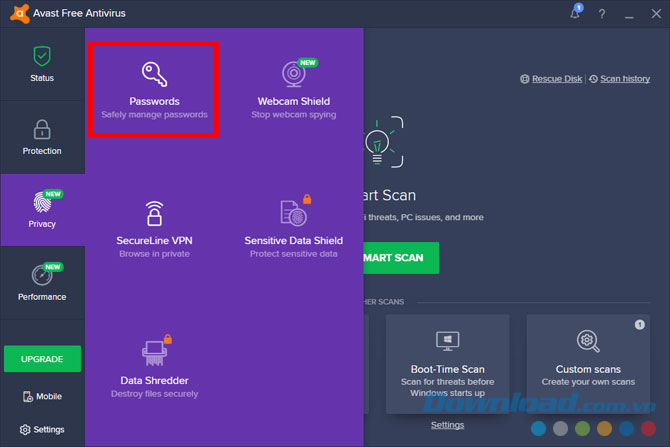Open Settings from the sidebar bottom
Screen dimensions: 670x447
42,429
